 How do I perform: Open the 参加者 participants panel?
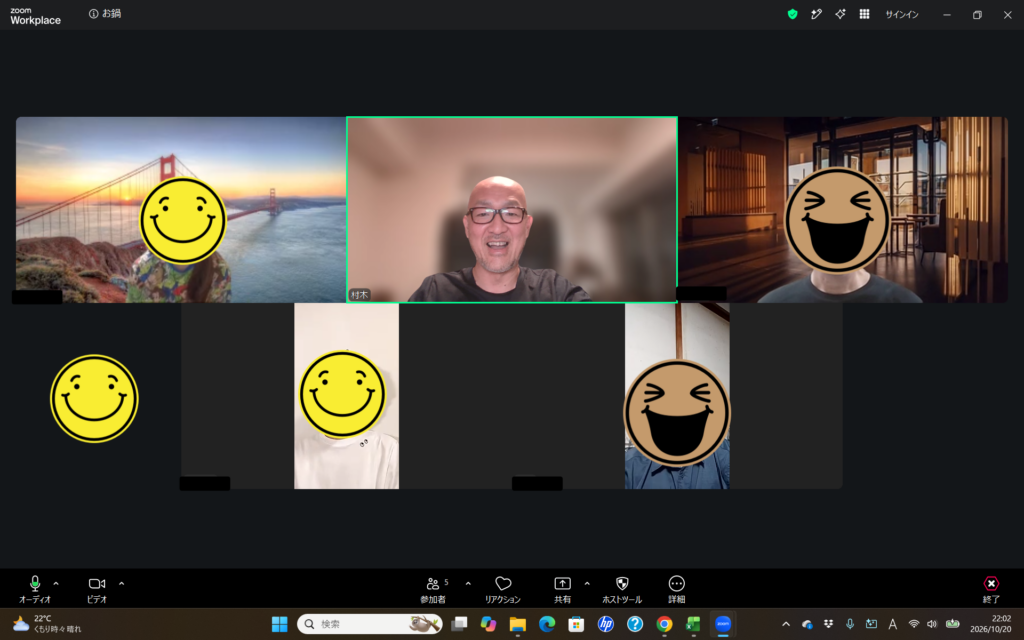(434, 588)
